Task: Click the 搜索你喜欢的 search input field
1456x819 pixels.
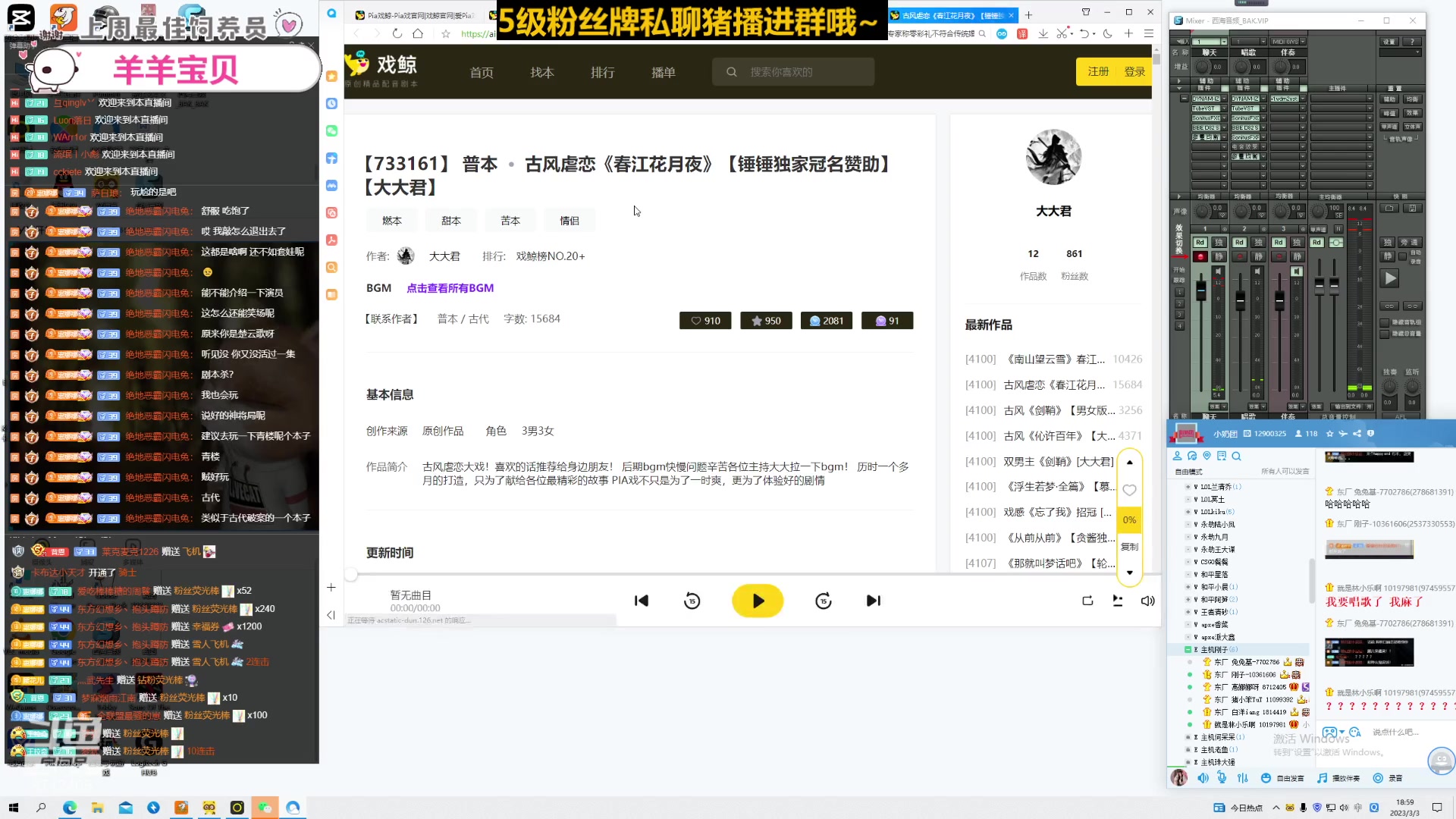Action: 793,71
